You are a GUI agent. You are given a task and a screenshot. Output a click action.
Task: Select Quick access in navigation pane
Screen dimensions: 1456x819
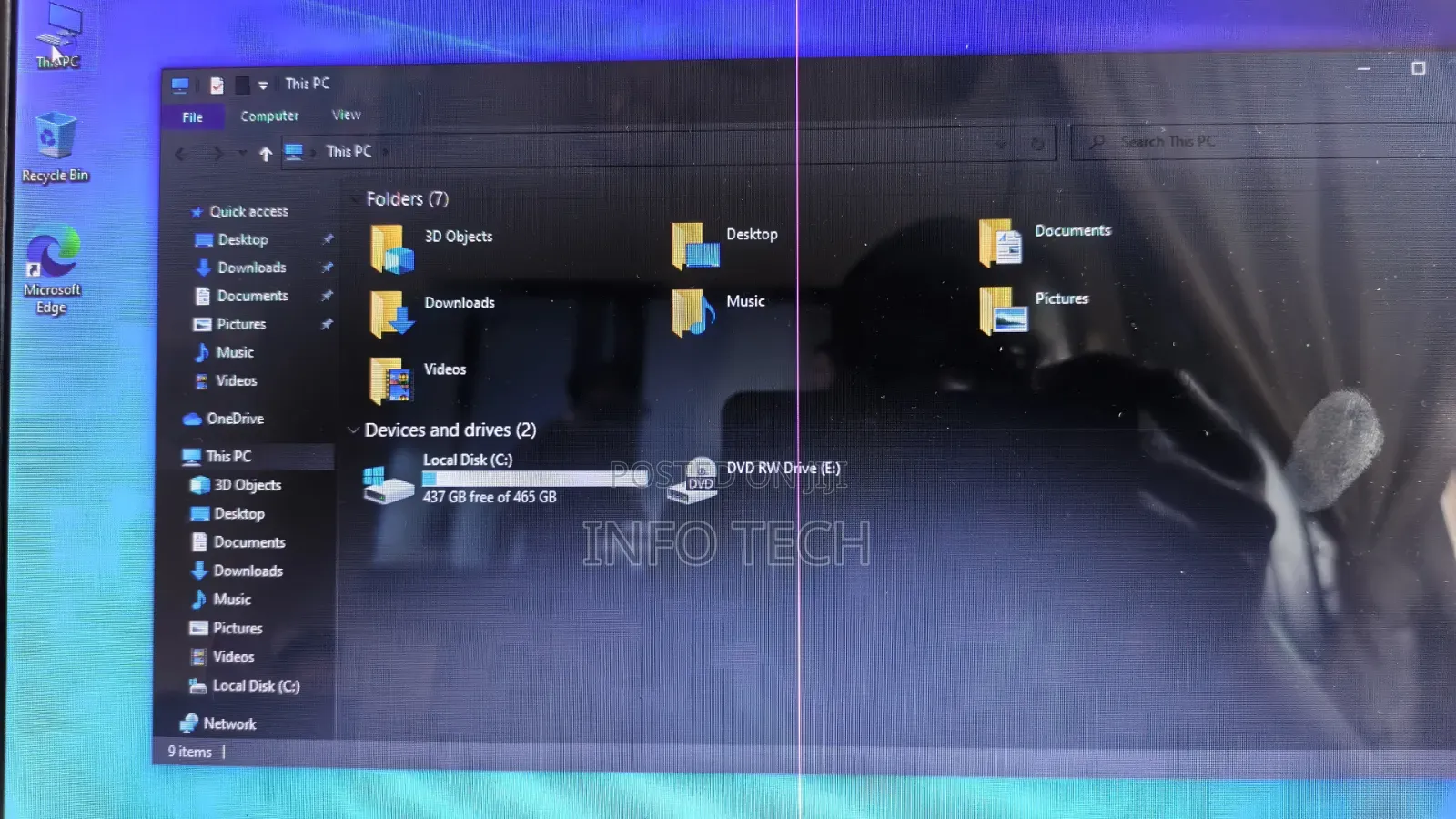click(239, 211)
